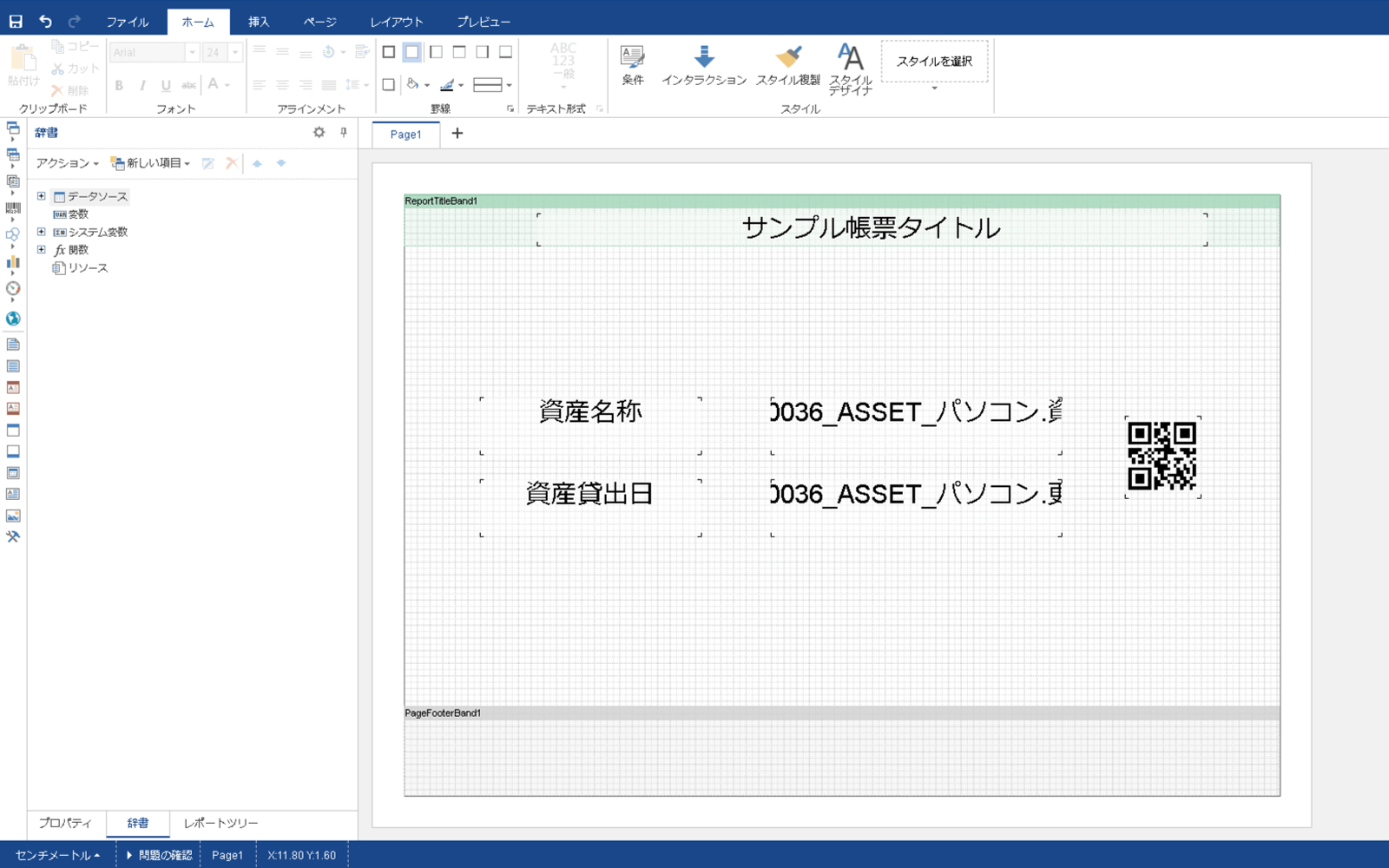Change units via センチメートル in status bar

pos(57,855)
